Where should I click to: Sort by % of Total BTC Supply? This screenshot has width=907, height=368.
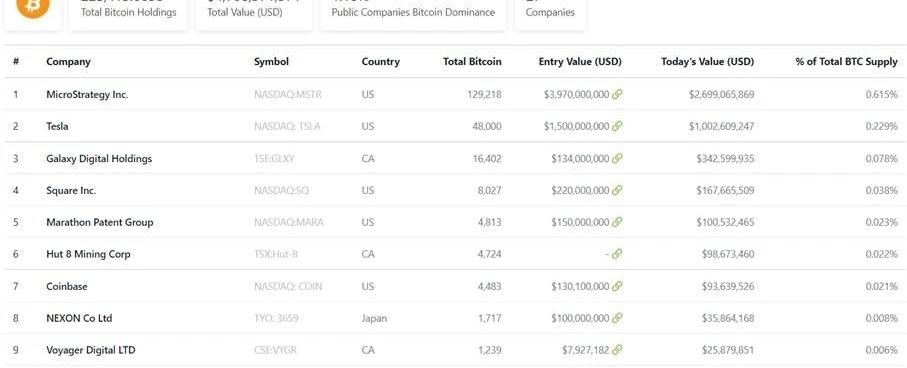[x=846, y=61]
